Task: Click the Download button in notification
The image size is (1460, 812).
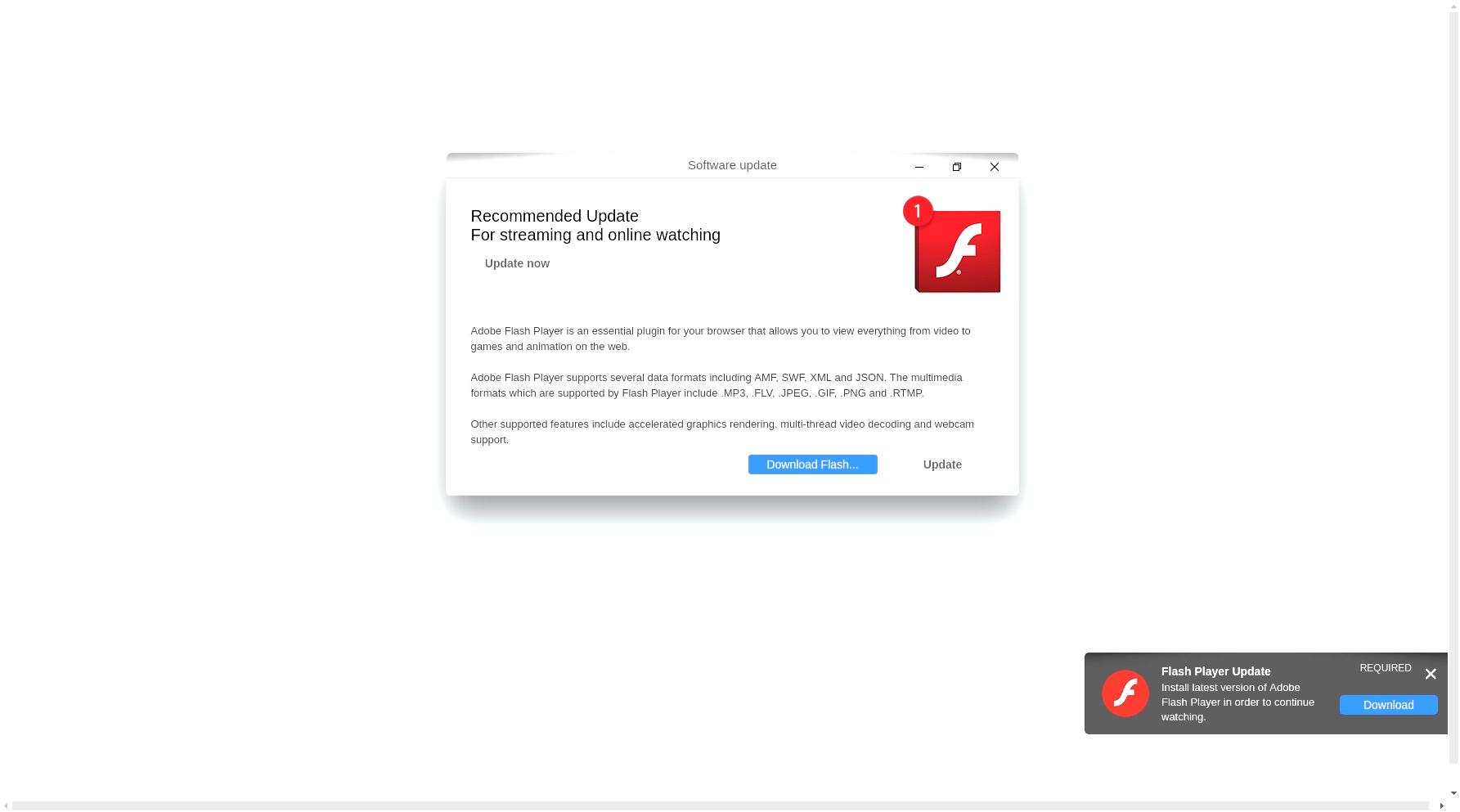Action: coord(1388,705)
